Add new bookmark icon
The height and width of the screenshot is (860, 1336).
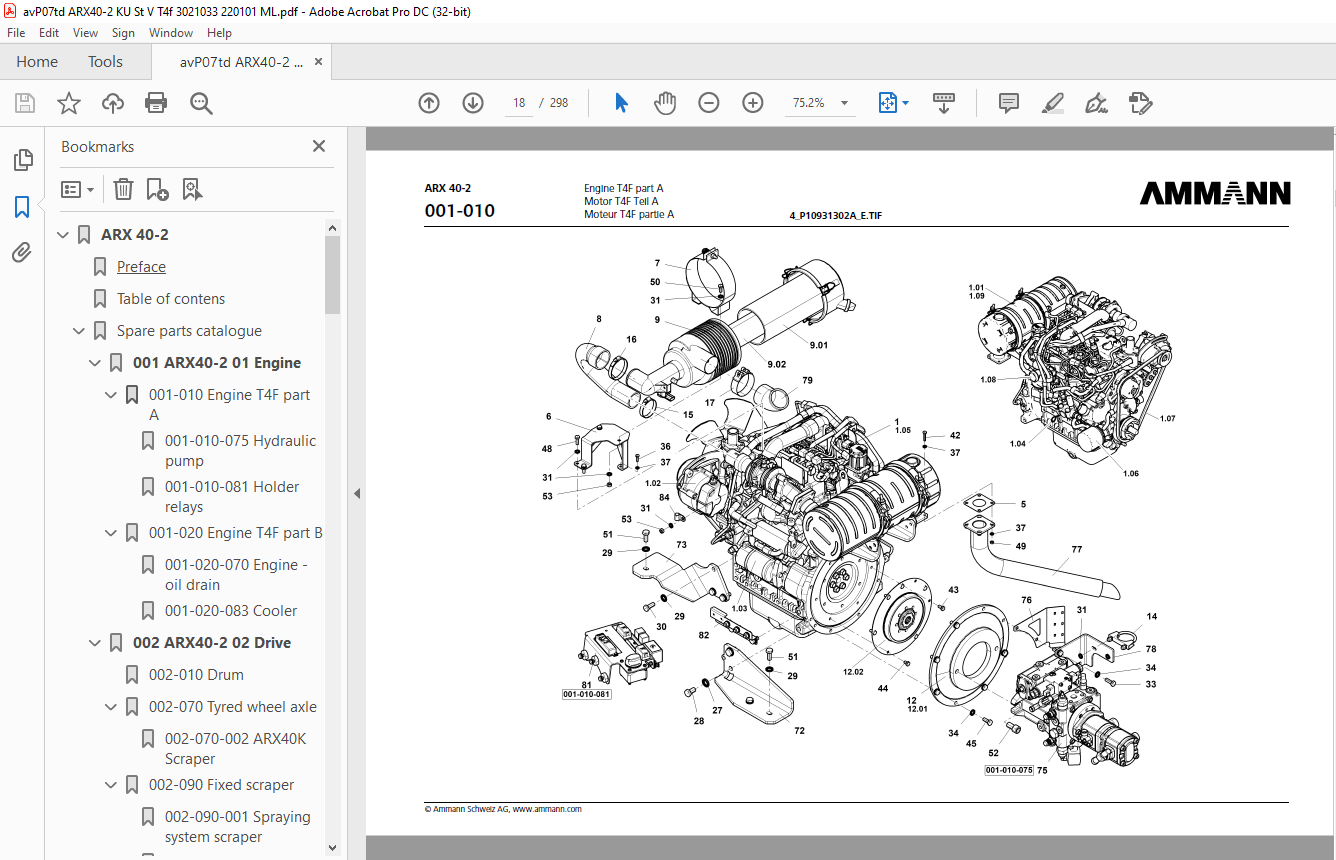point(157,189)
